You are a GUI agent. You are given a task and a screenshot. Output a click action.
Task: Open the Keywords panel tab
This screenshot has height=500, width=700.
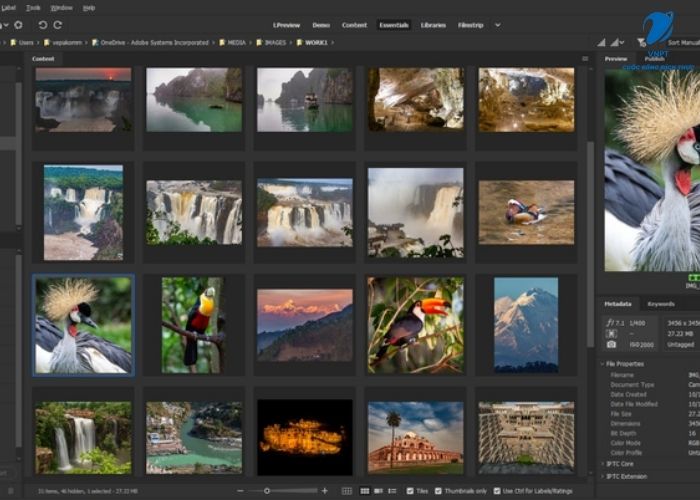tap(661, 304)
